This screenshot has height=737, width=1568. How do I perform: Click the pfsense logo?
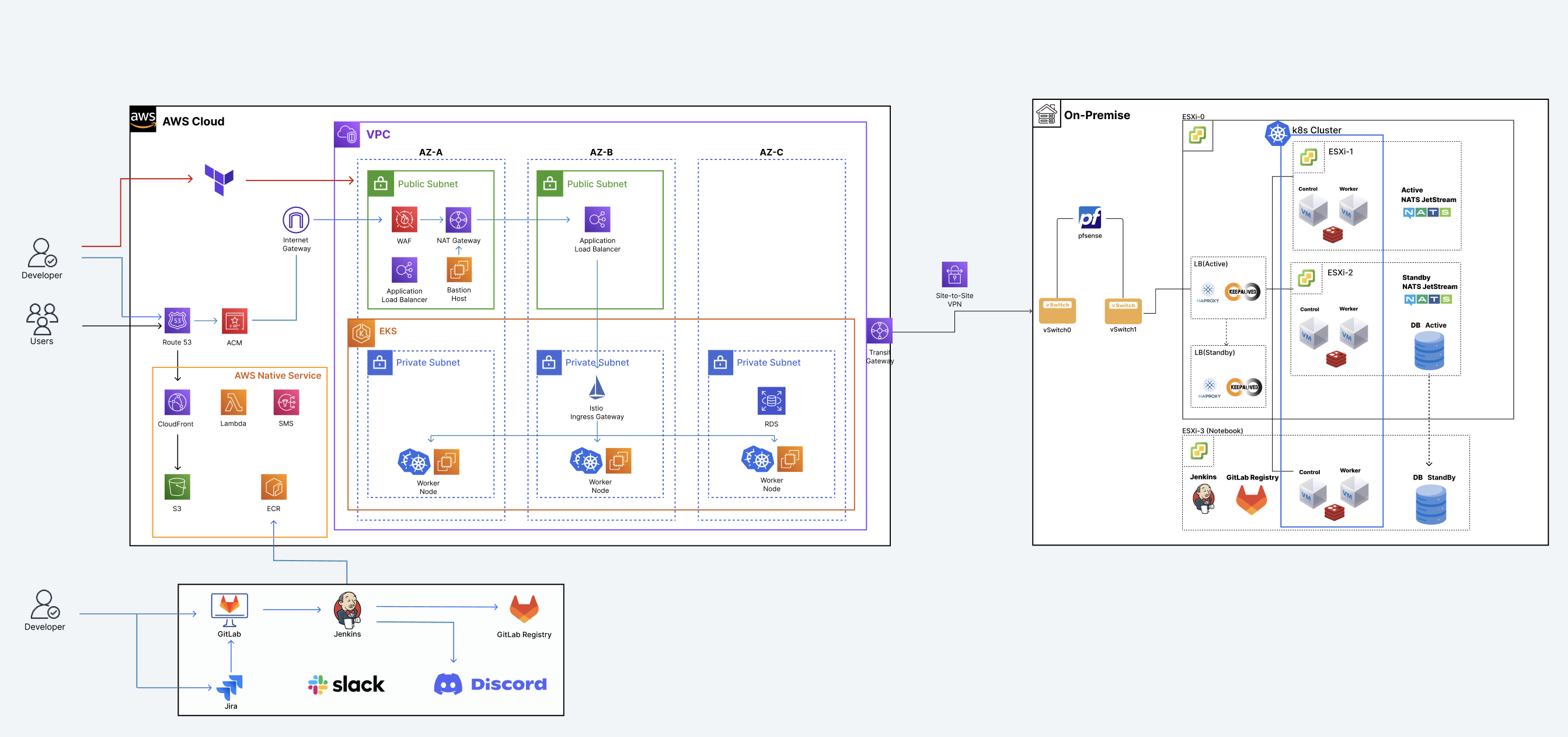coord(1089,217)
